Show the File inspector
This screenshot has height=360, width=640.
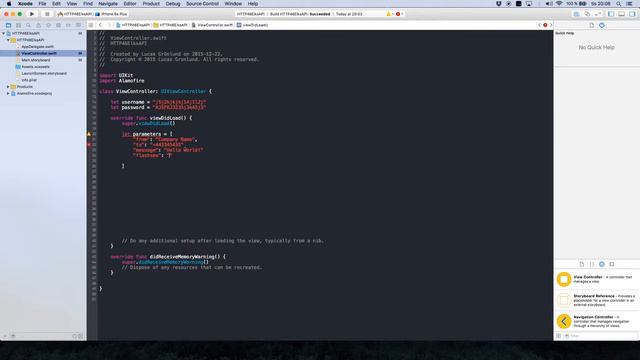pos(591,25)
